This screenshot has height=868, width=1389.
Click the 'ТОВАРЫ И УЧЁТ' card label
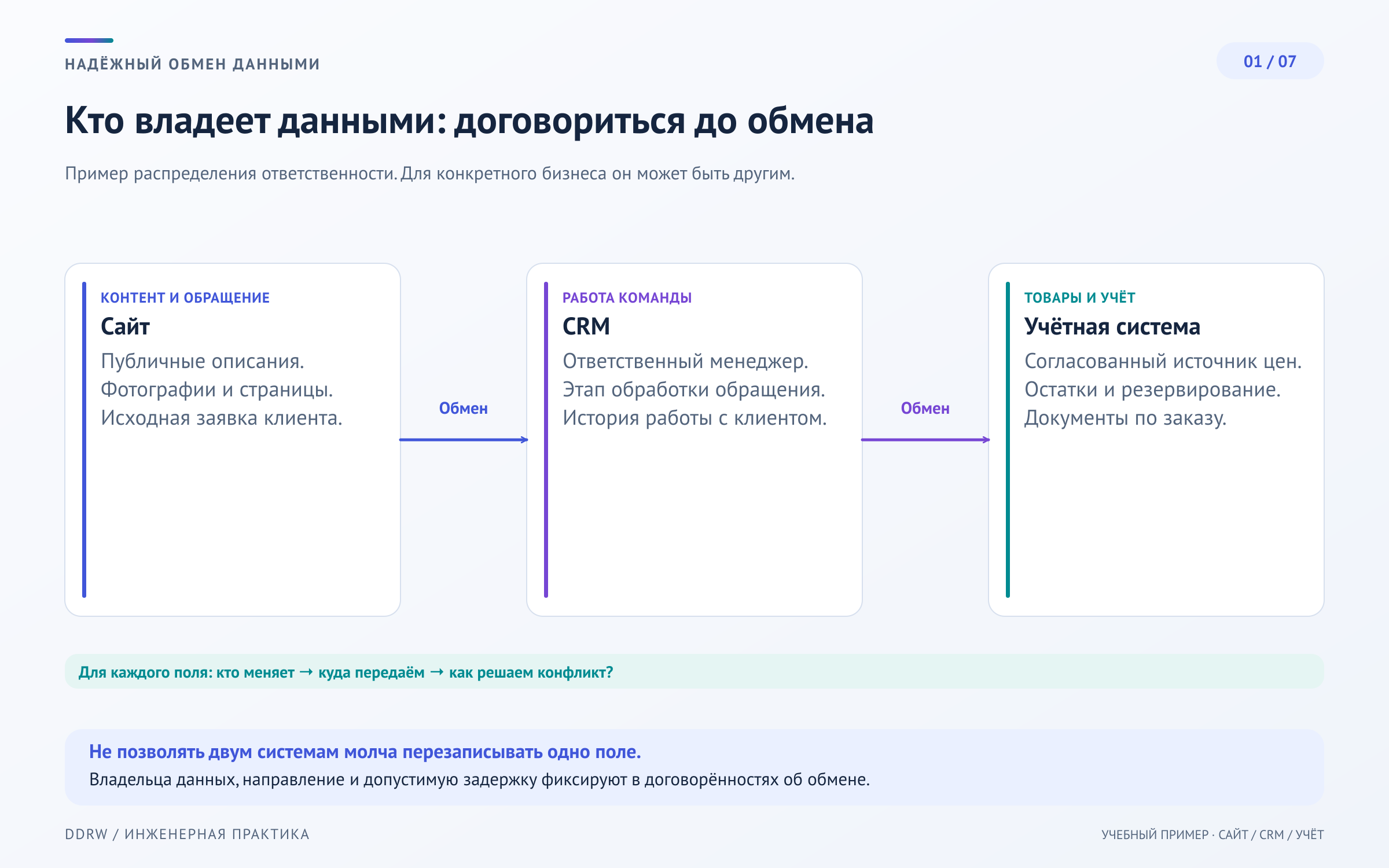click(1079, 297)
